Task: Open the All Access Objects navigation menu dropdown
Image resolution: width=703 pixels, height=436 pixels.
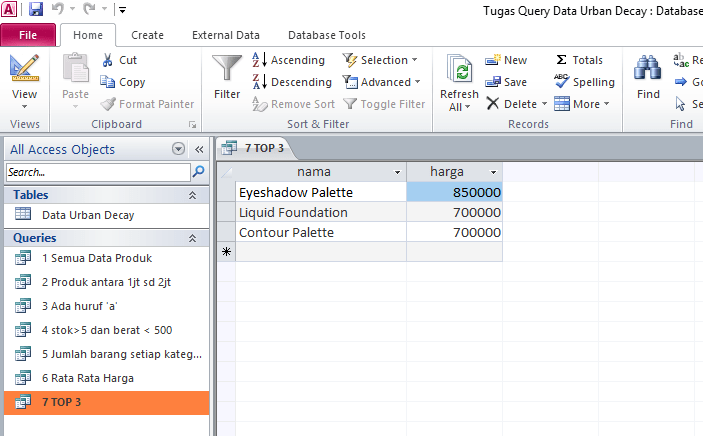Action: 178,149
